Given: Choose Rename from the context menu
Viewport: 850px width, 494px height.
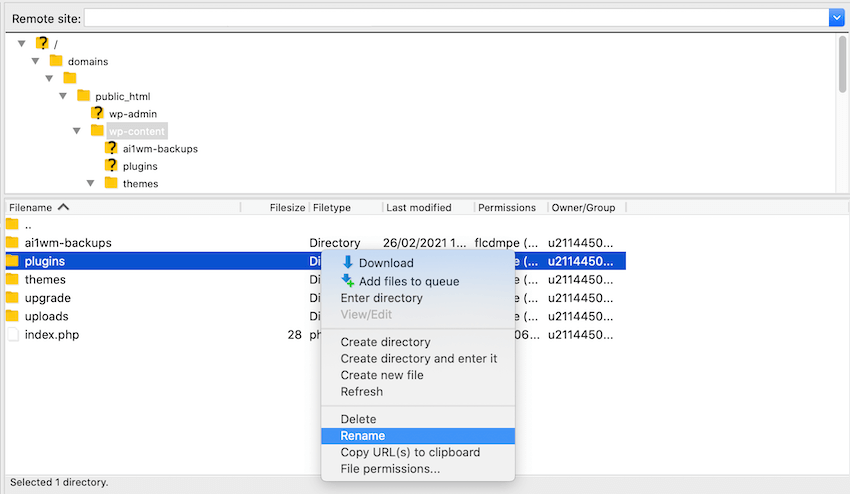Looking at the screenshot, I should pyautogui.click(x=362, y=436).
